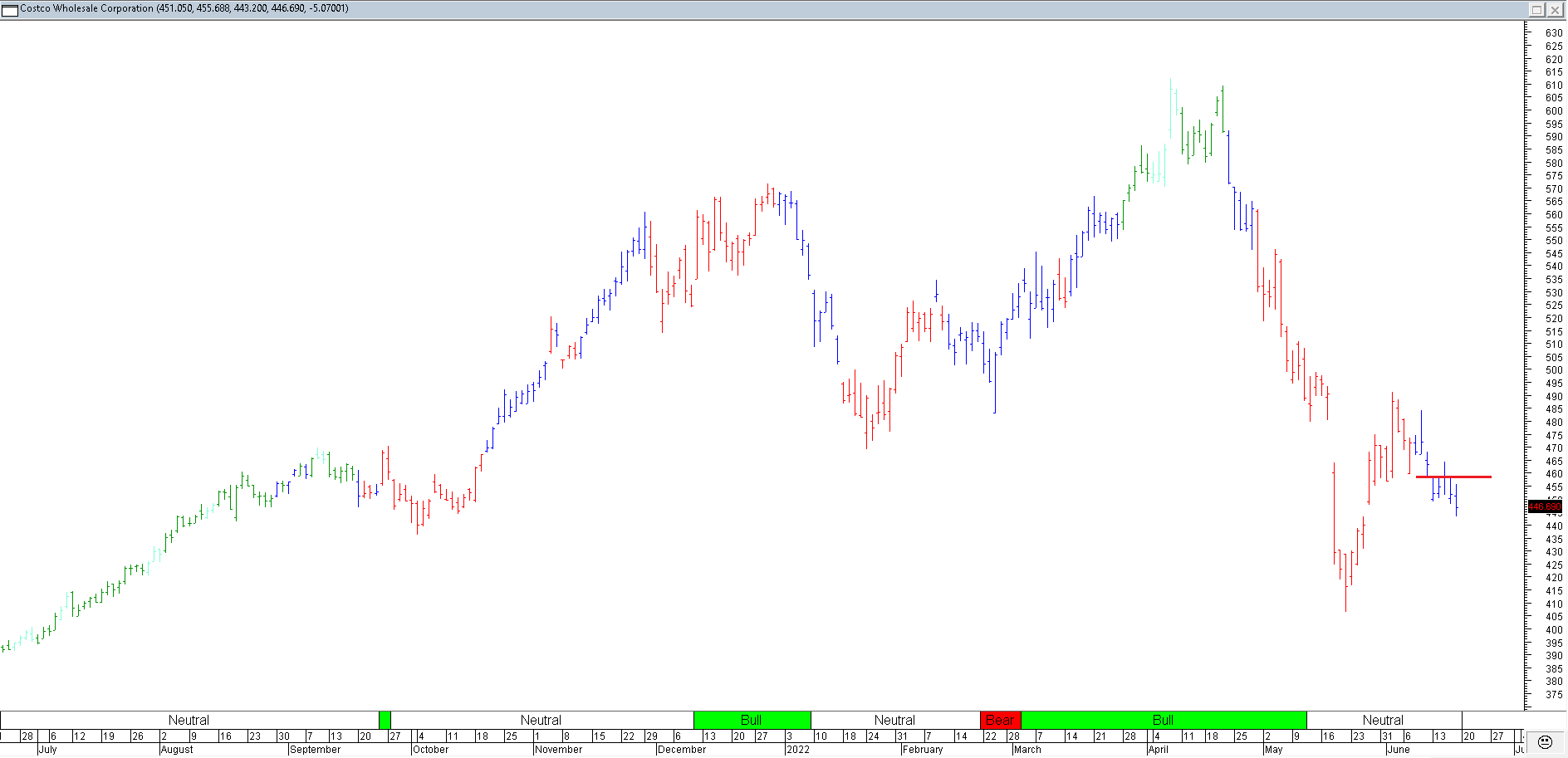The image size is (1568, 758).
Task: Click the October month label
Action: tap(431, 749)
